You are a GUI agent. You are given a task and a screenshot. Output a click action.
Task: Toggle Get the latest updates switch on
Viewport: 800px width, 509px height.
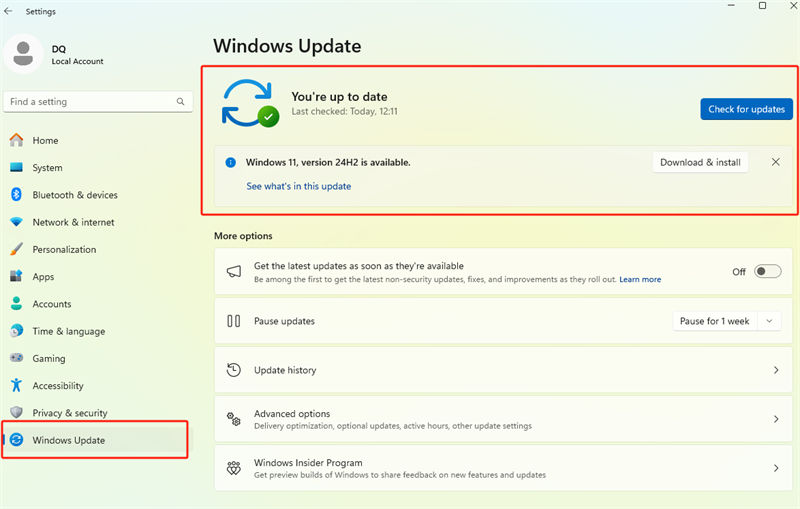point(767,271)
